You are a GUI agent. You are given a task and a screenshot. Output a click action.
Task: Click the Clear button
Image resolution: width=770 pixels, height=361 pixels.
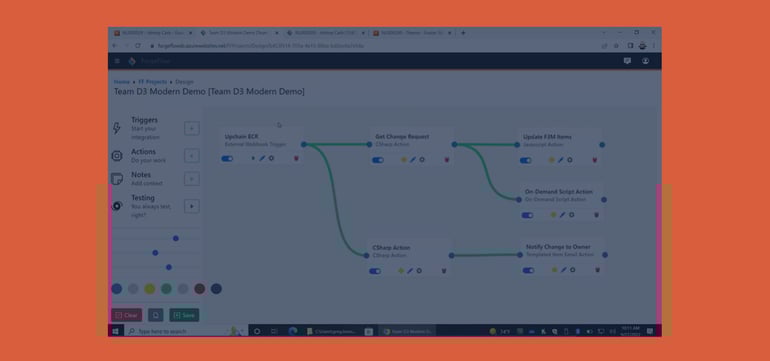127,315
